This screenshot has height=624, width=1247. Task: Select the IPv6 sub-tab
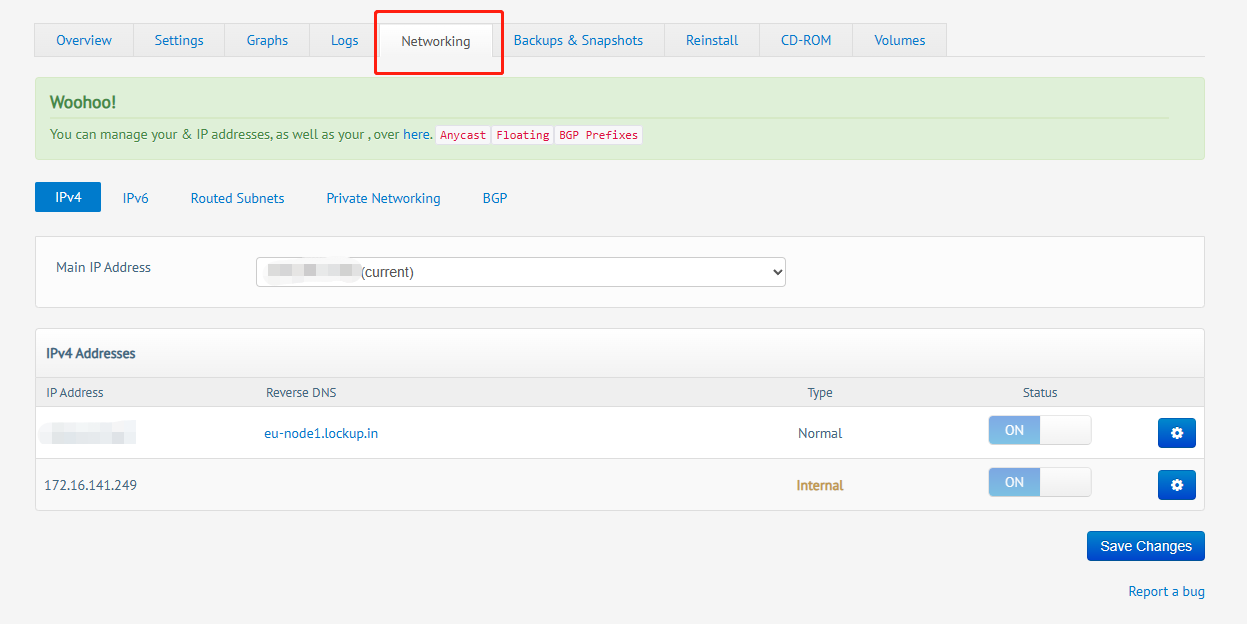tap(135, 198)
